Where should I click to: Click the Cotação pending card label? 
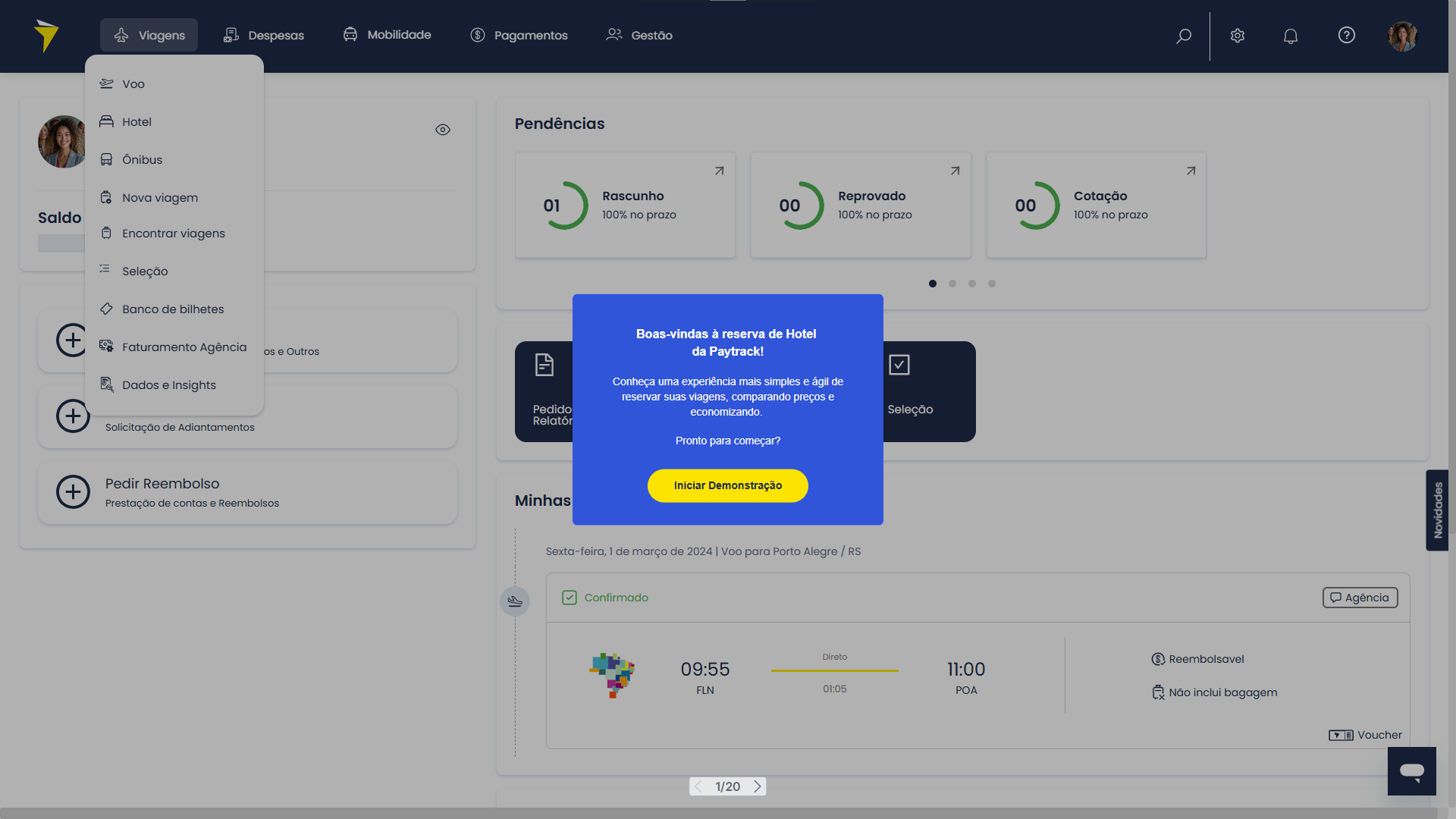[1100, 196]
